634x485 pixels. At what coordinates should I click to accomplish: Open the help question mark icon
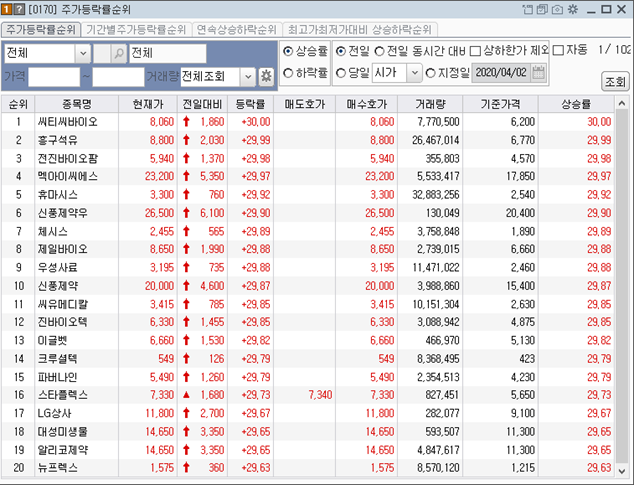(x=19, y=9)
